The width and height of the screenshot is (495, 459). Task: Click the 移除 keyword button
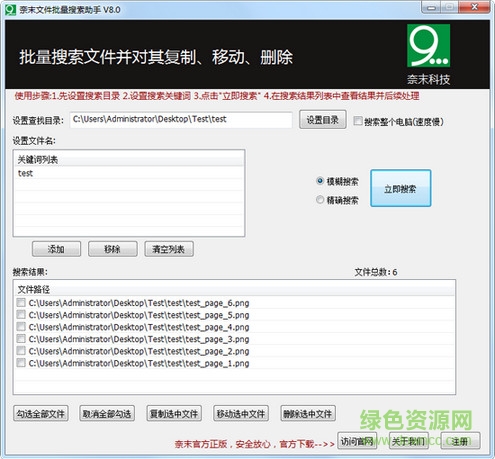coord(112,249)
